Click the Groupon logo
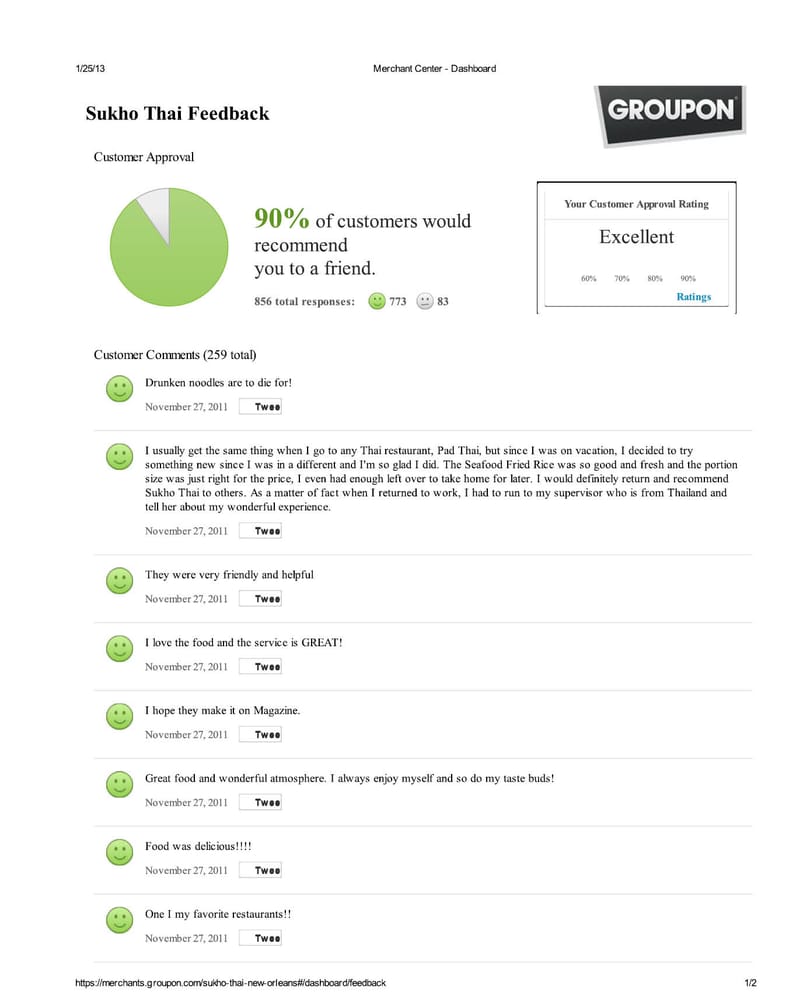The image size is (810, 1000). [669, 112]
